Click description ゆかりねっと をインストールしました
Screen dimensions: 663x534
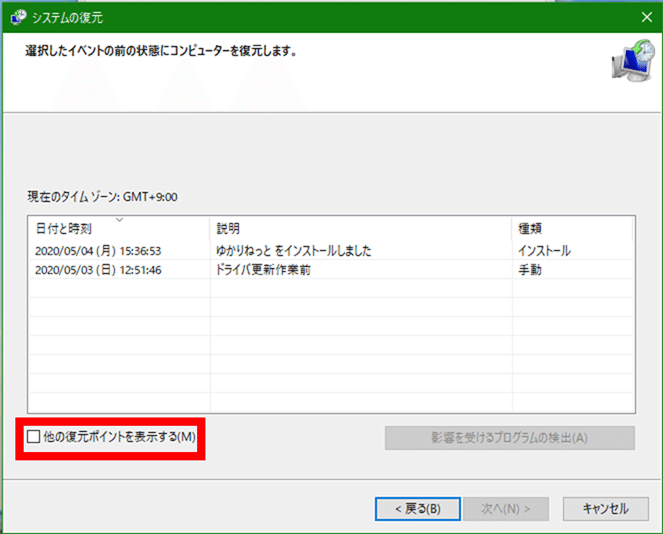[293, 251]
